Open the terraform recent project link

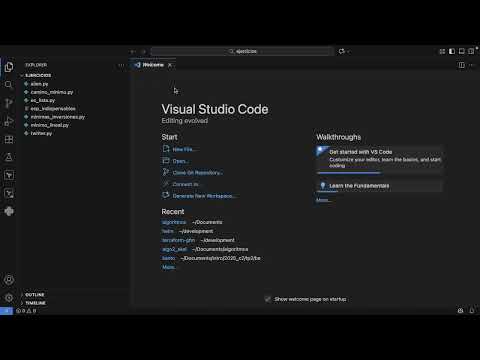click(x=178, y=240)
